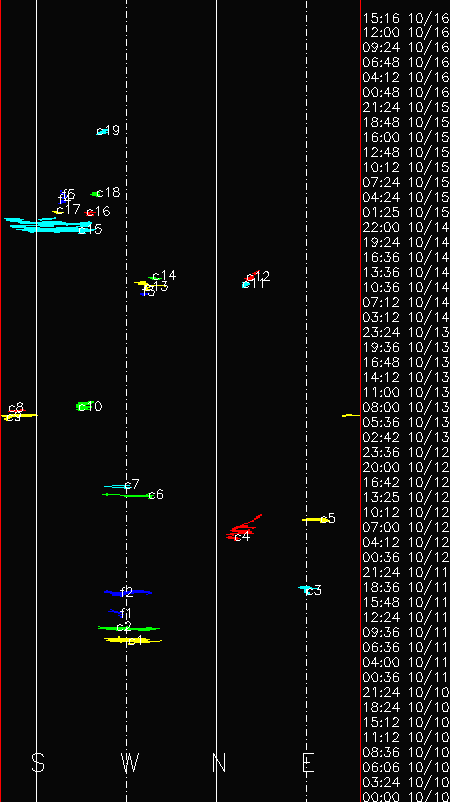Select the red c12 event marker

253,276
